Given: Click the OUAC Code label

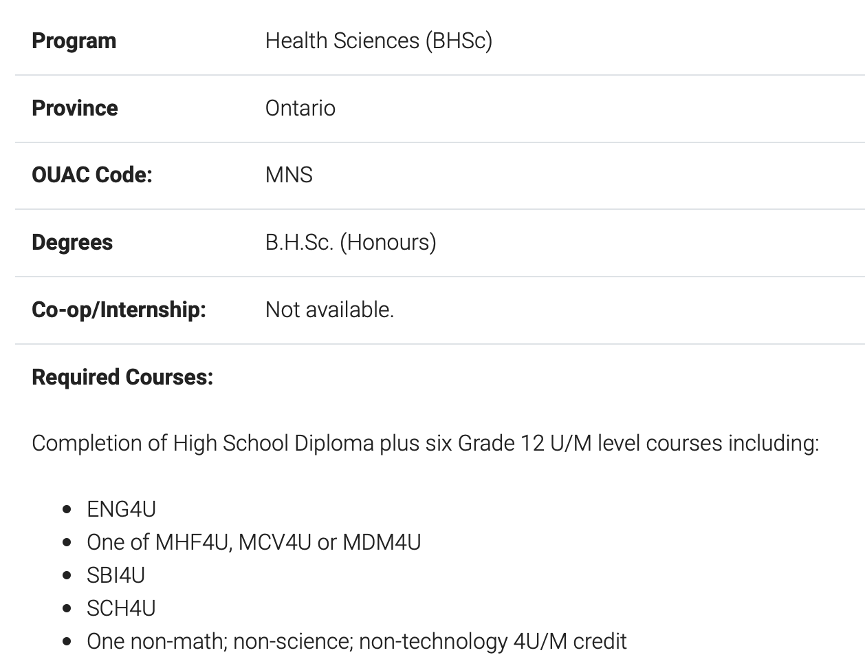Looking at the screenshot, I should (x=92, y=175).
